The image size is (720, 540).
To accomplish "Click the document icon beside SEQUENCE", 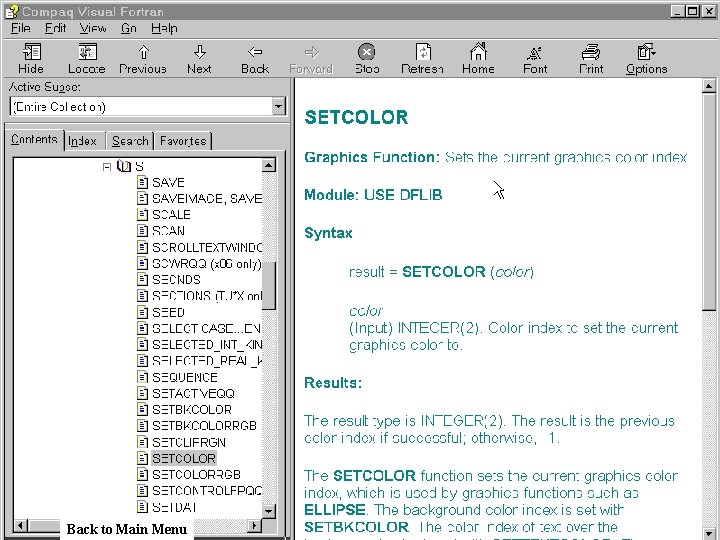I will click(142, 377).
